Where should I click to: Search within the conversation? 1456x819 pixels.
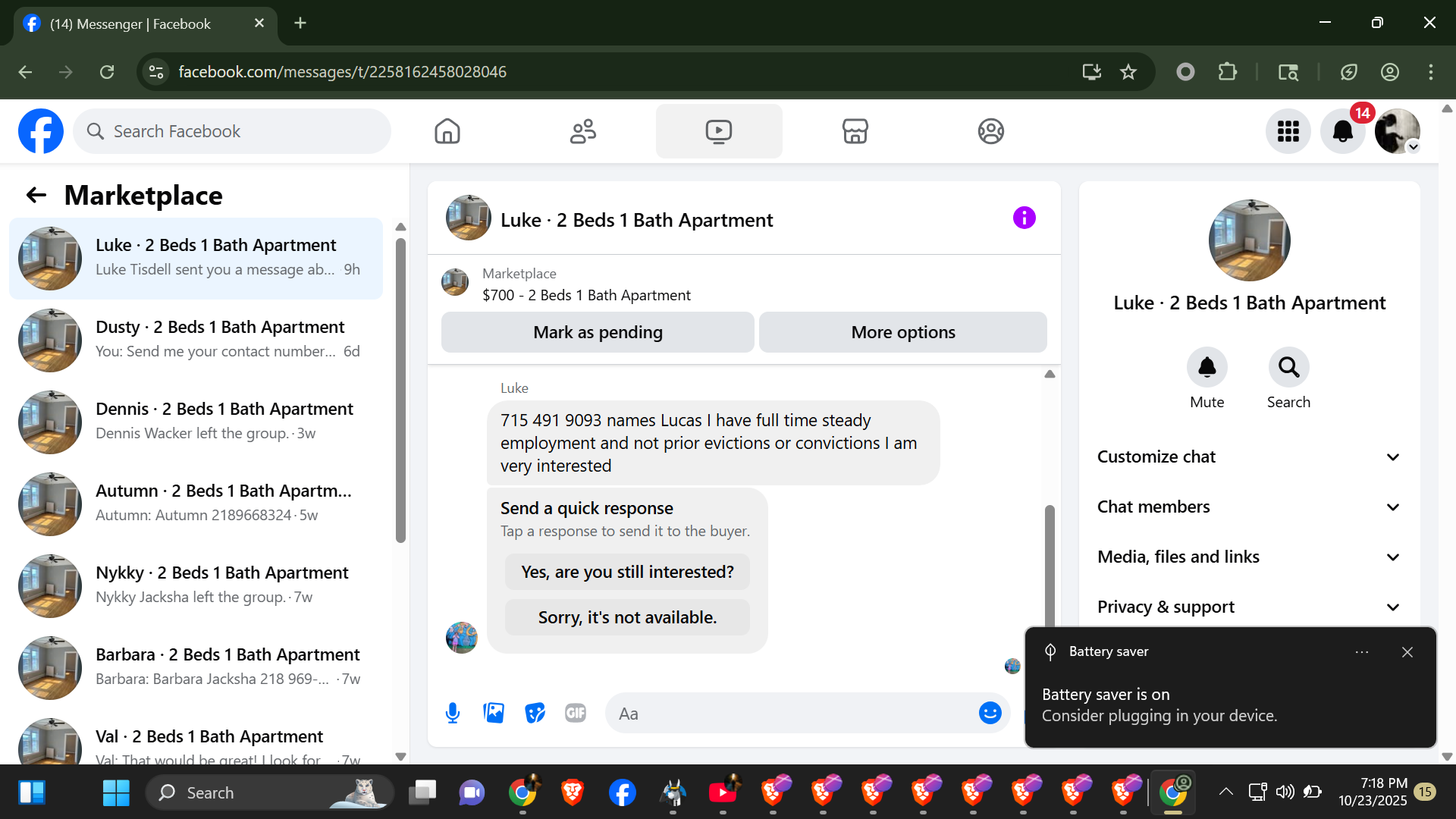(x=1288, y=368)
